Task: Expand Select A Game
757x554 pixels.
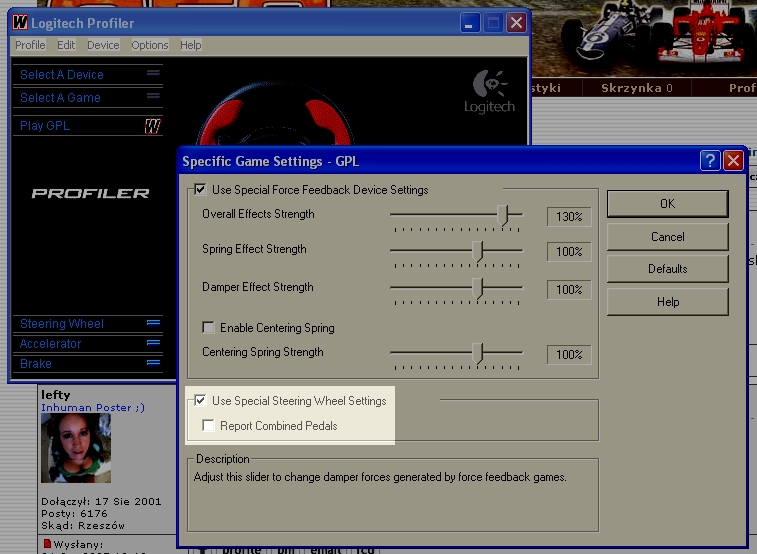Action: point(87,97)
